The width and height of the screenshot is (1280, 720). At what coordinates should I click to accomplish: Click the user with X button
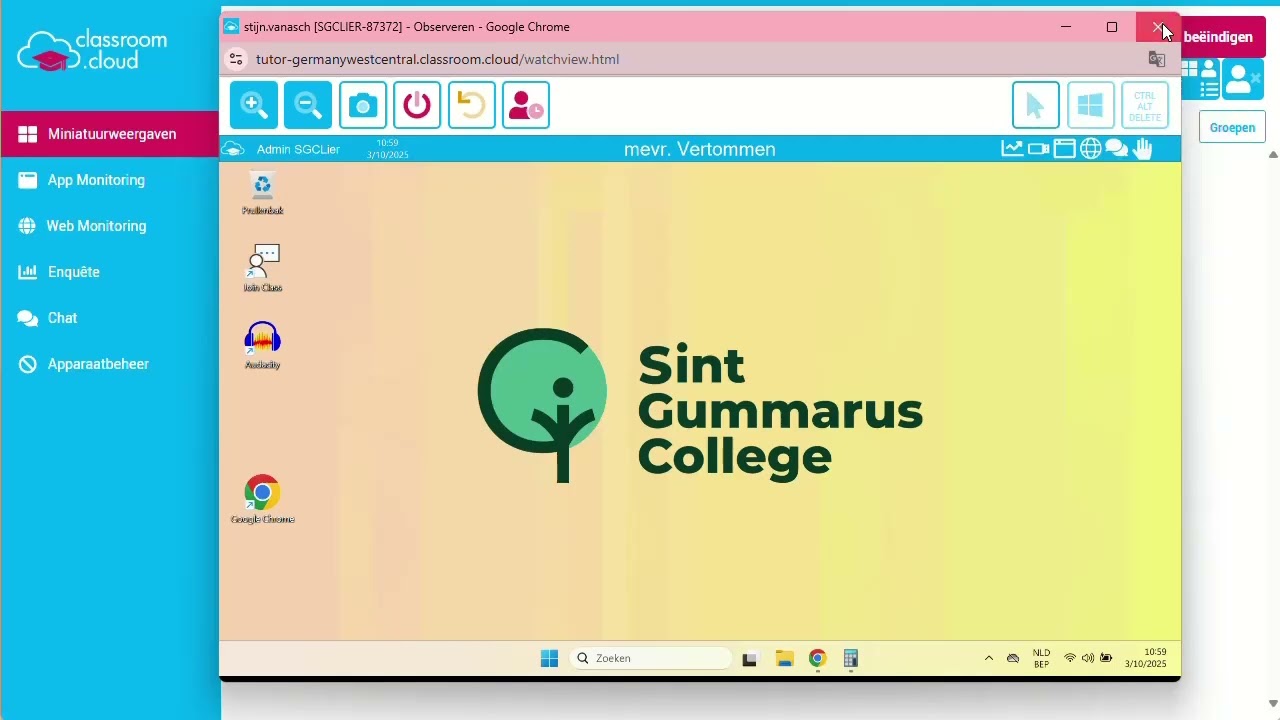coord(1243,80)
